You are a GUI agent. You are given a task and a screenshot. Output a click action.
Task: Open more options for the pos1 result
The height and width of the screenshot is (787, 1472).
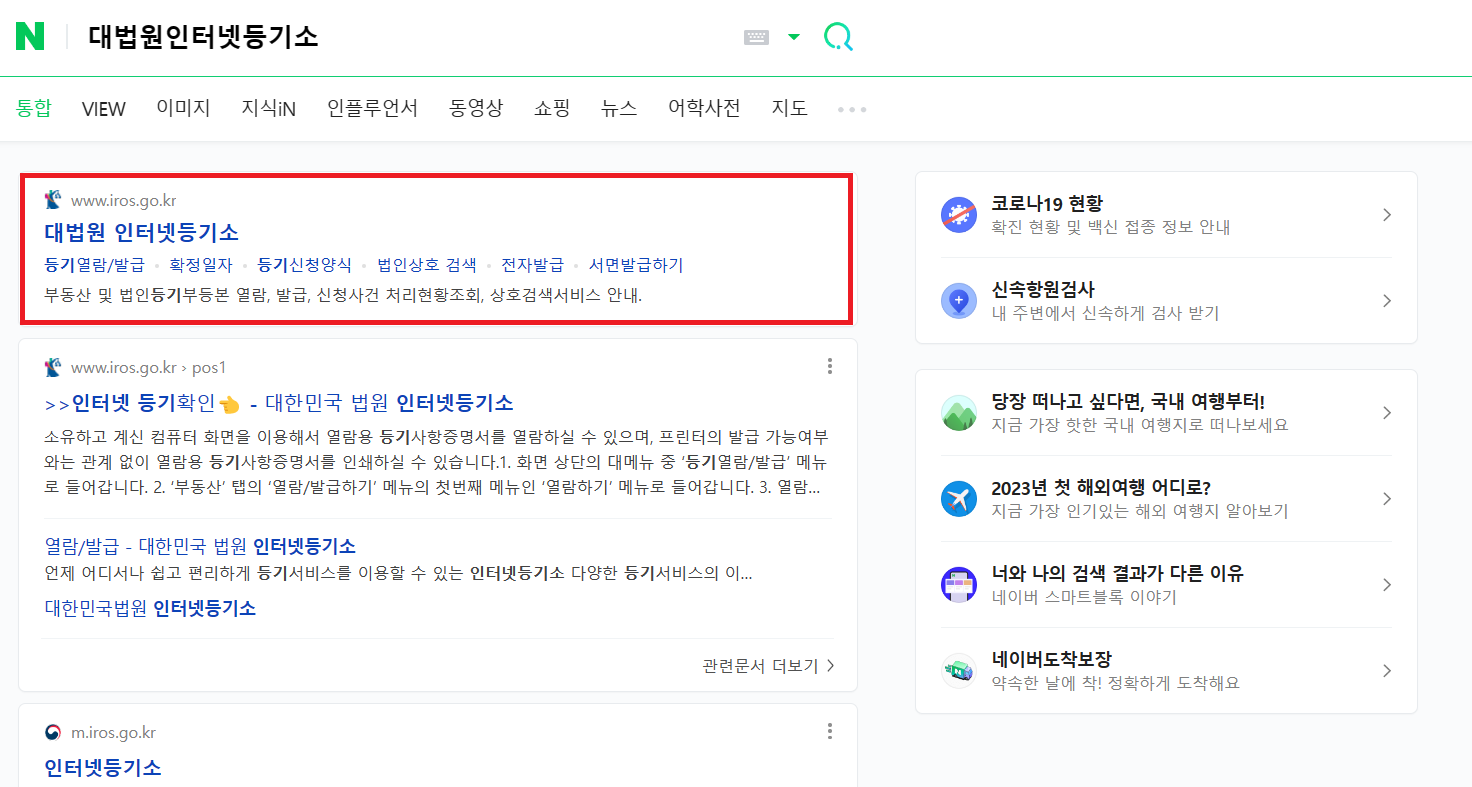click(x=829, y=367)
